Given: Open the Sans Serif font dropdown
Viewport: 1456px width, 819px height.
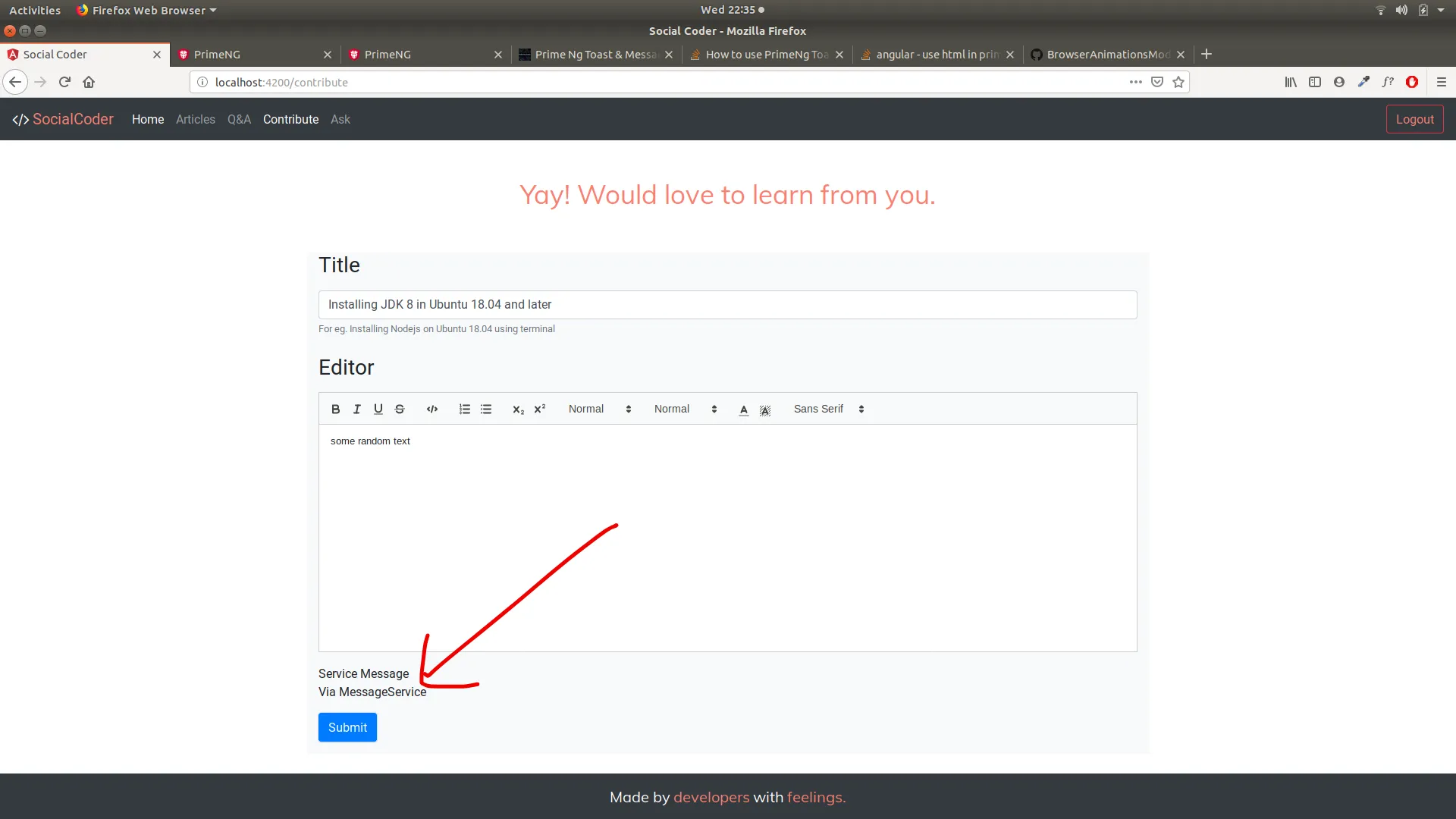Looking at the screenshot, I should tap(828, 409).
